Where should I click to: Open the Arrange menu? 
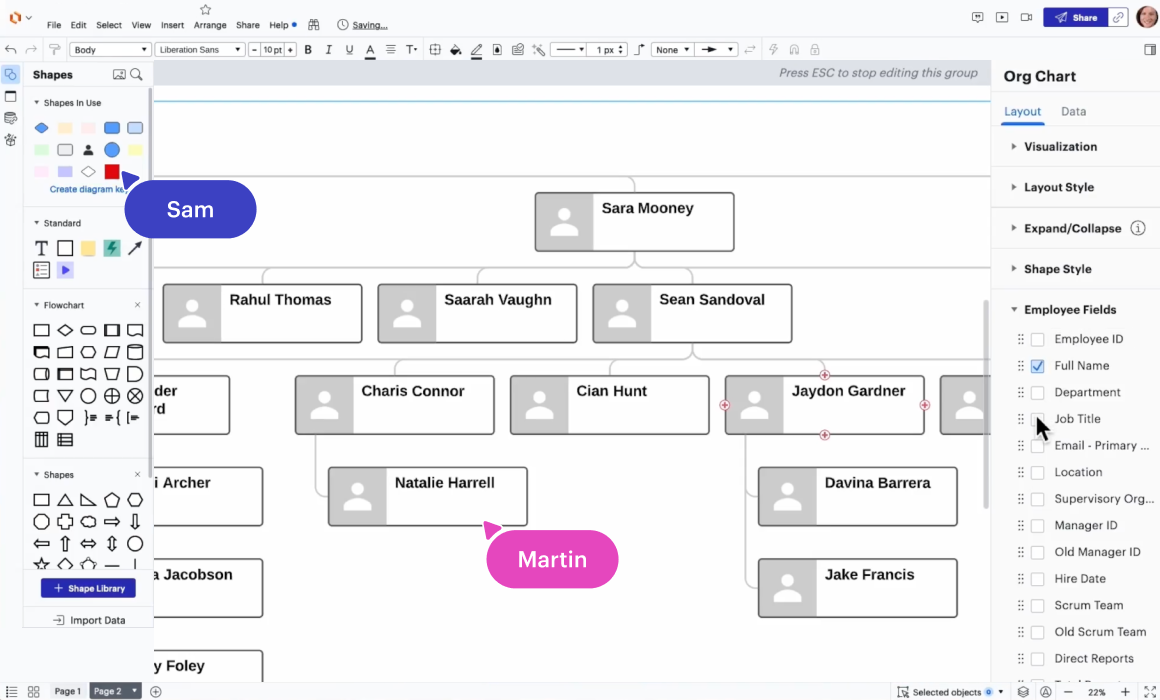210,25
